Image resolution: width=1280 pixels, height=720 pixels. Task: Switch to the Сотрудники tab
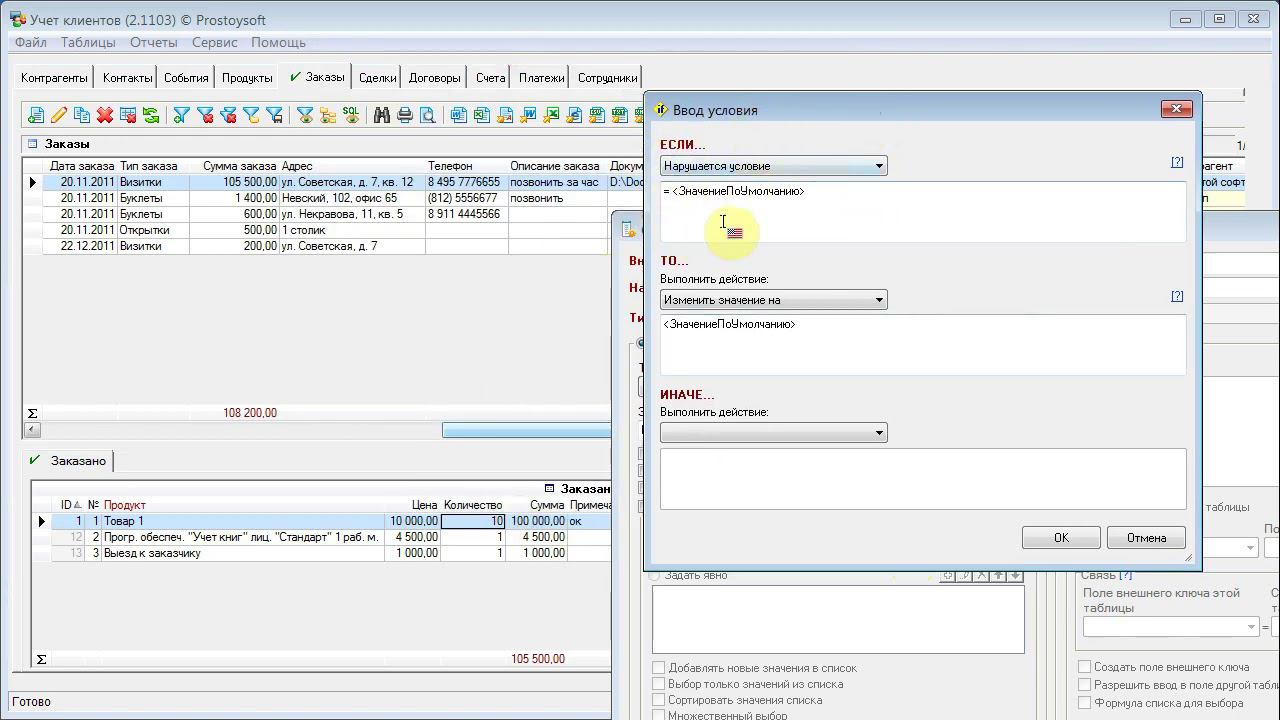607,78
